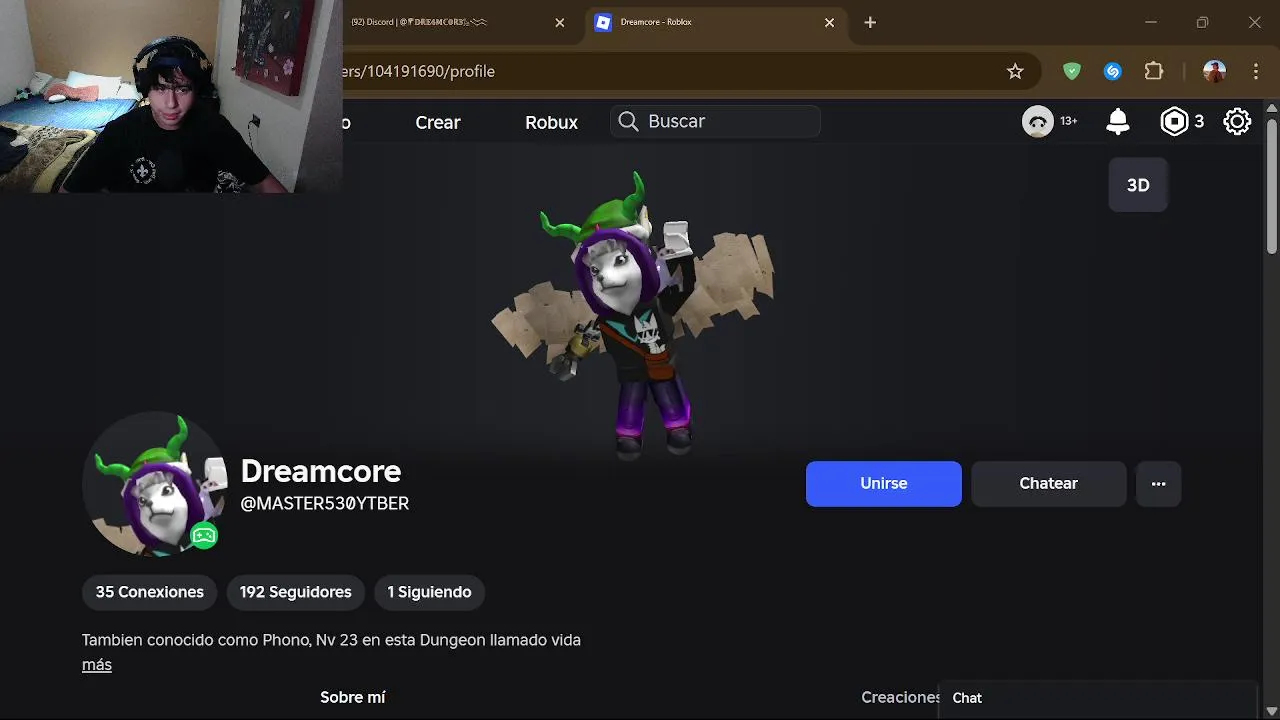
Task: Click the blue Unirse button
Action: tap(884, 484)
